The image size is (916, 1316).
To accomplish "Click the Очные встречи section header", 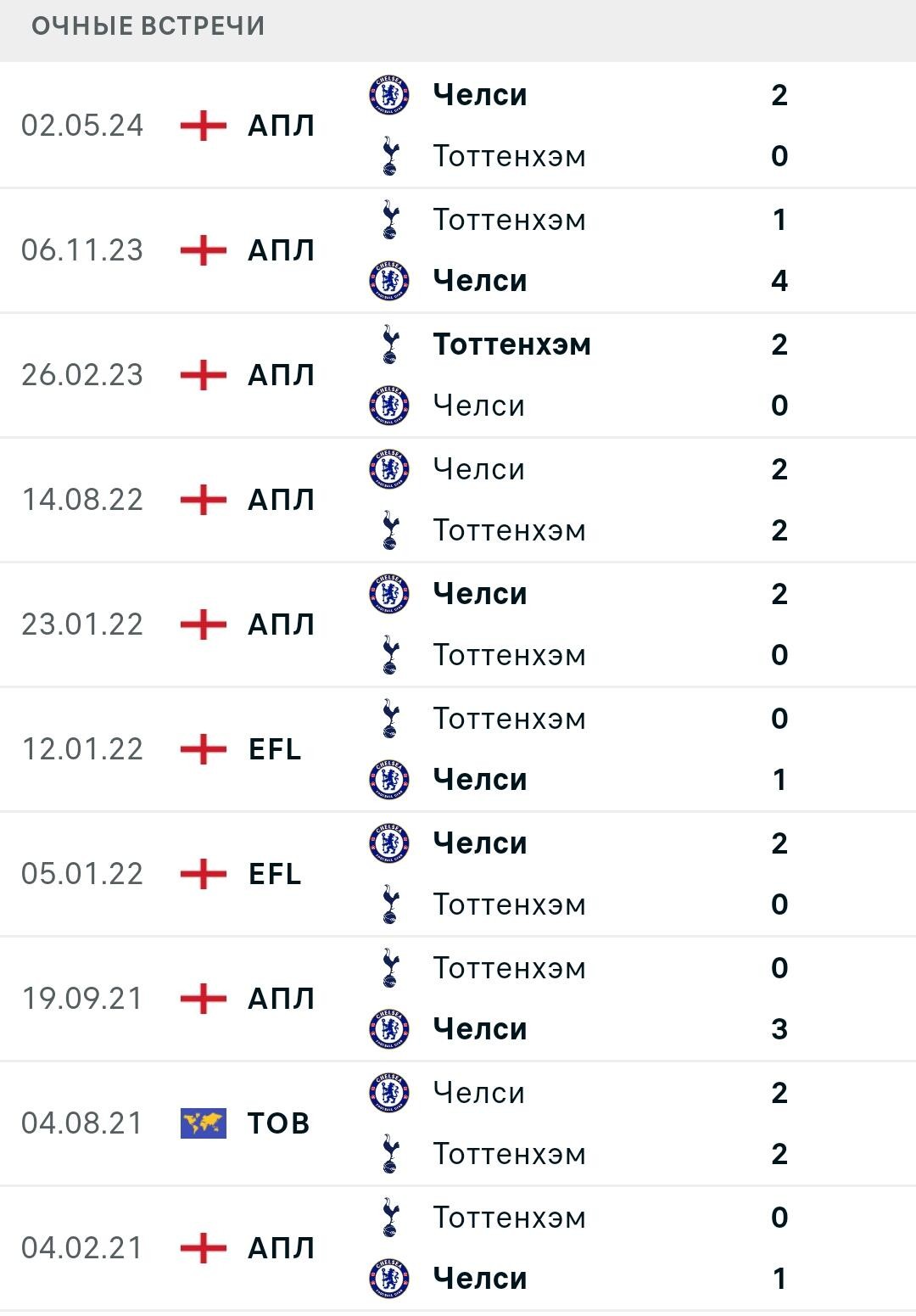I will (148, 26).
